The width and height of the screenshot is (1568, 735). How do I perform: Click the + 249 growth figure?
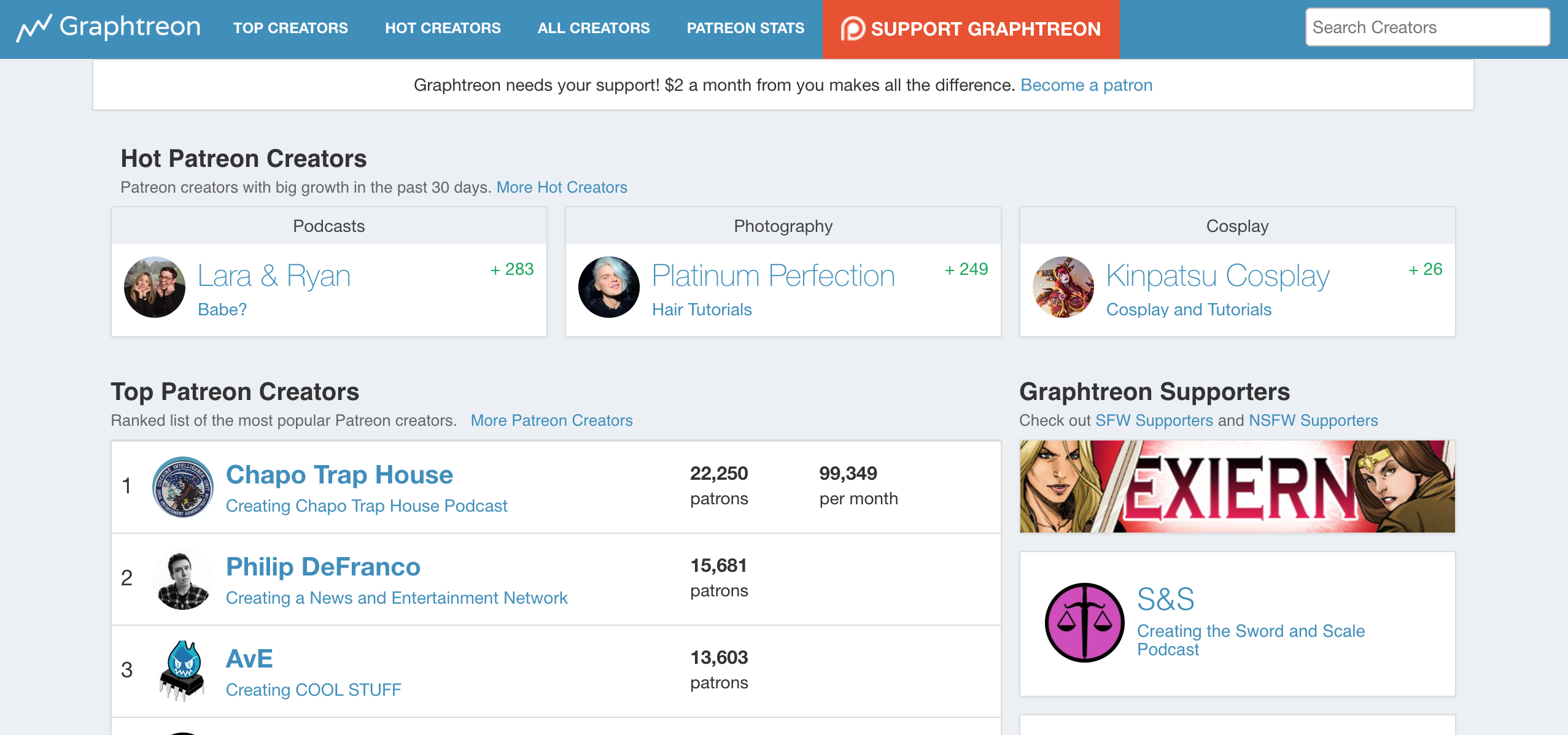click(966, 269)
